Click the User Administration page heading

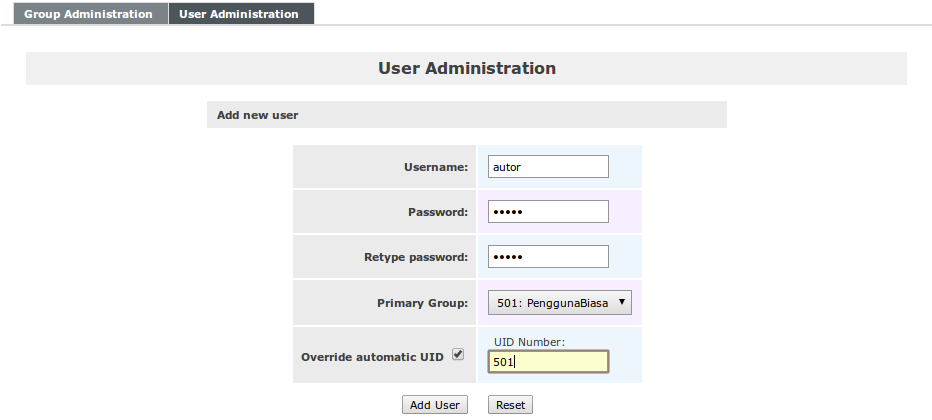tap(466, 68)
